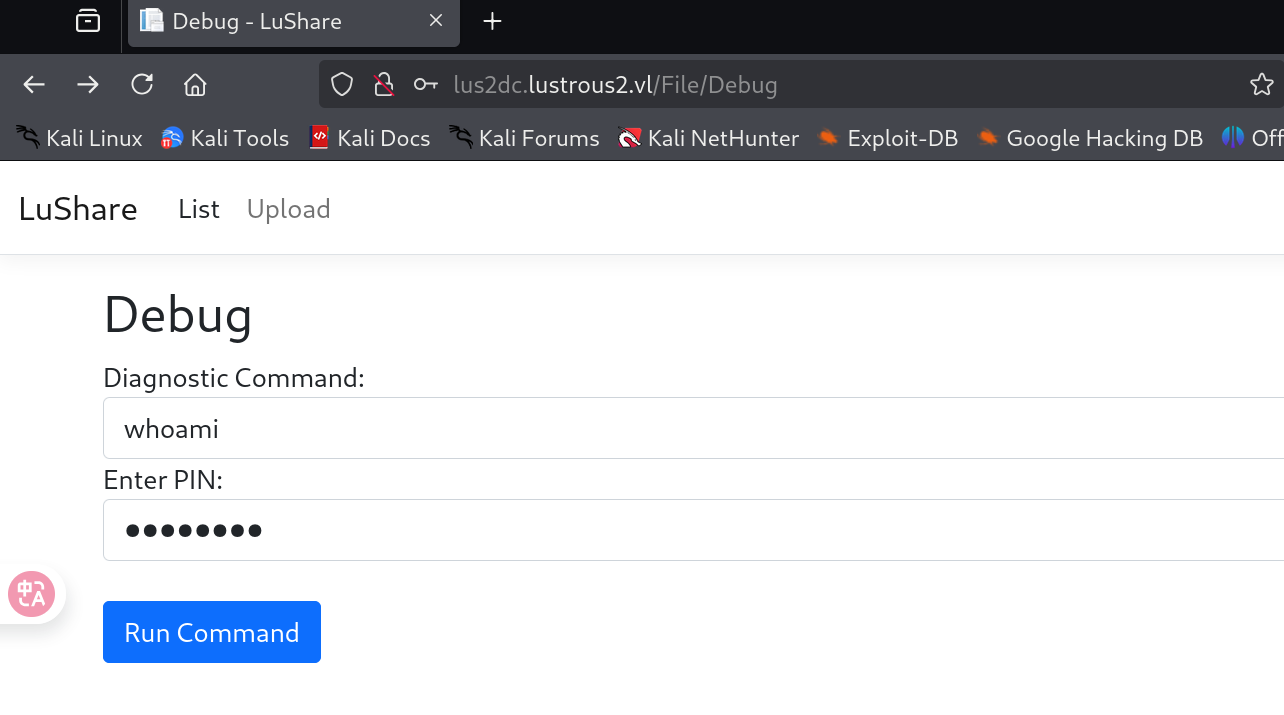Click the LuShare brand link
Image resolution: width=1284 pixels, height=715 pixels.
tap(78, 209)
